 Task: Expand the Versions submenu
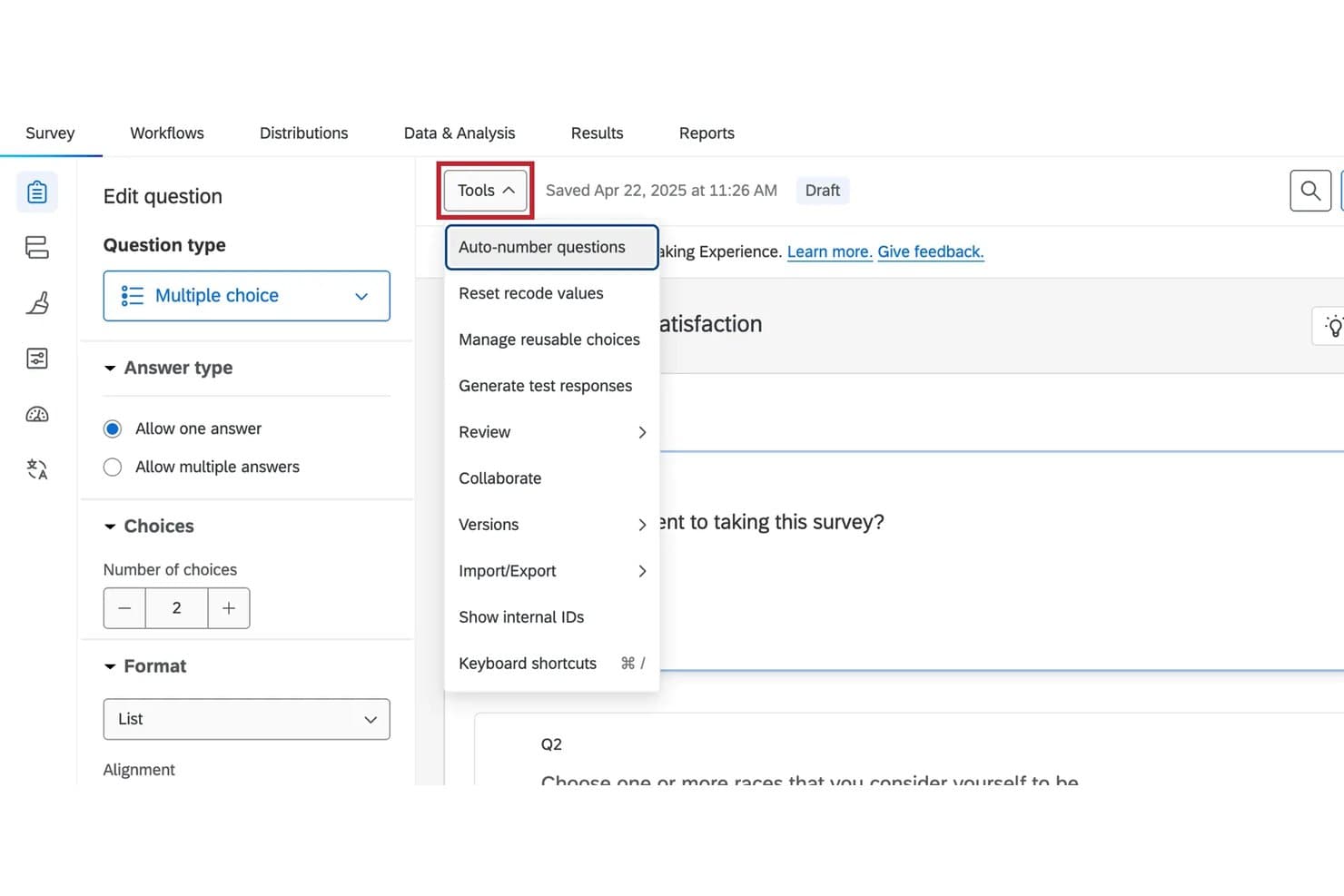coord(552,525)
